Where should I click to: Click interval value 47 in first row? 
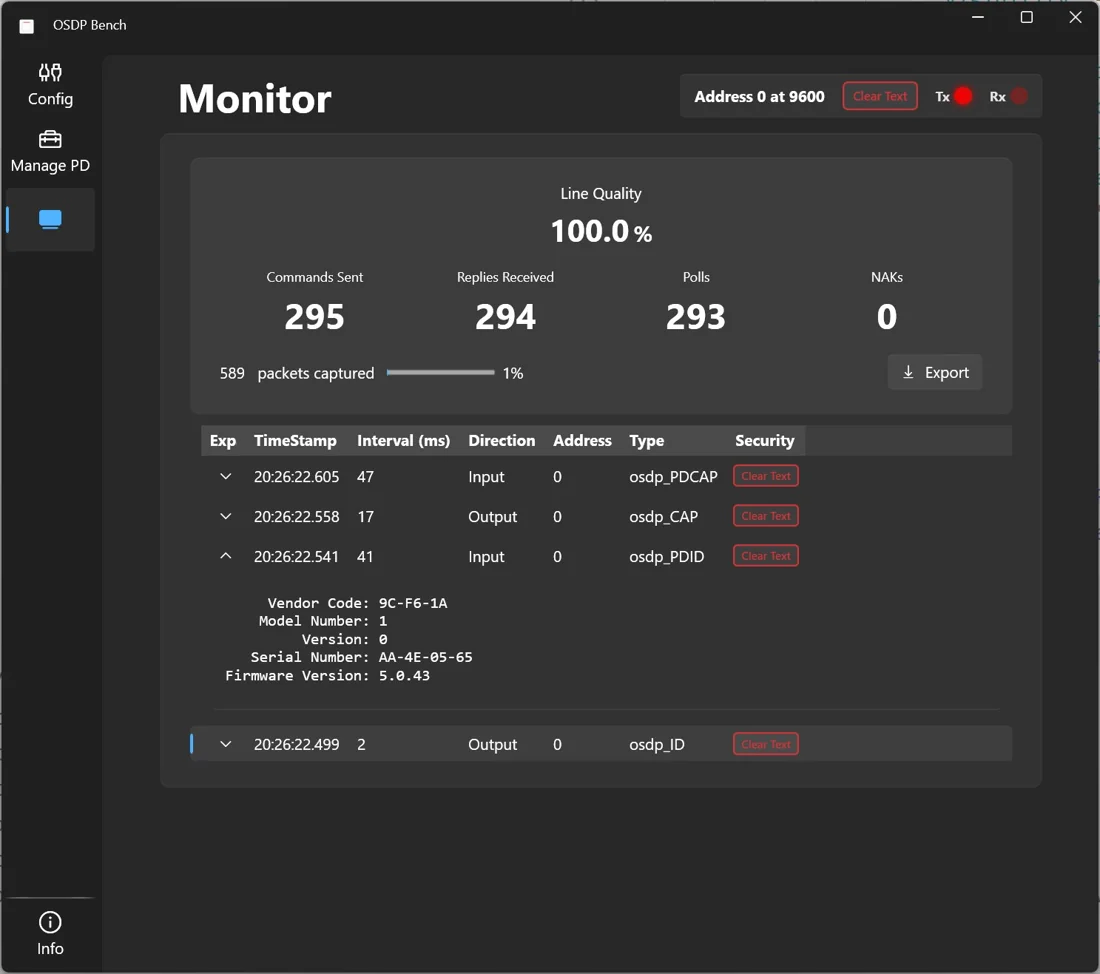pyautogui.click(x=365, y=476)
